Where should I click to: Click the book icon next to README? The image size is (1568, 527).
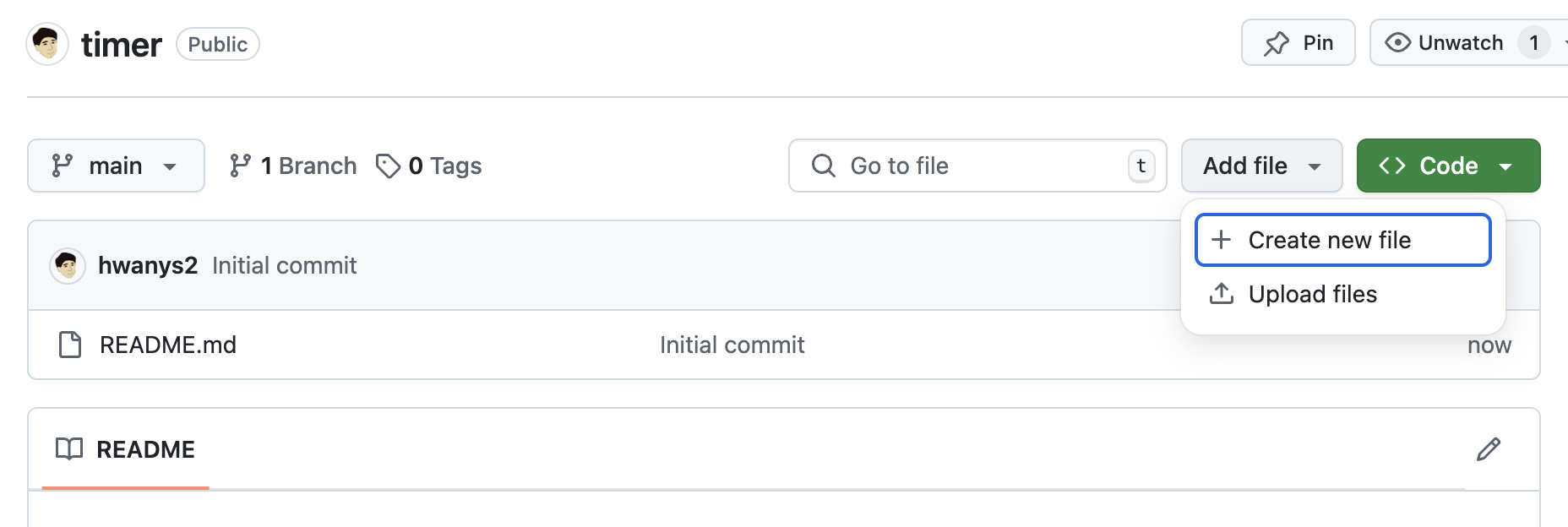point(69,448)
